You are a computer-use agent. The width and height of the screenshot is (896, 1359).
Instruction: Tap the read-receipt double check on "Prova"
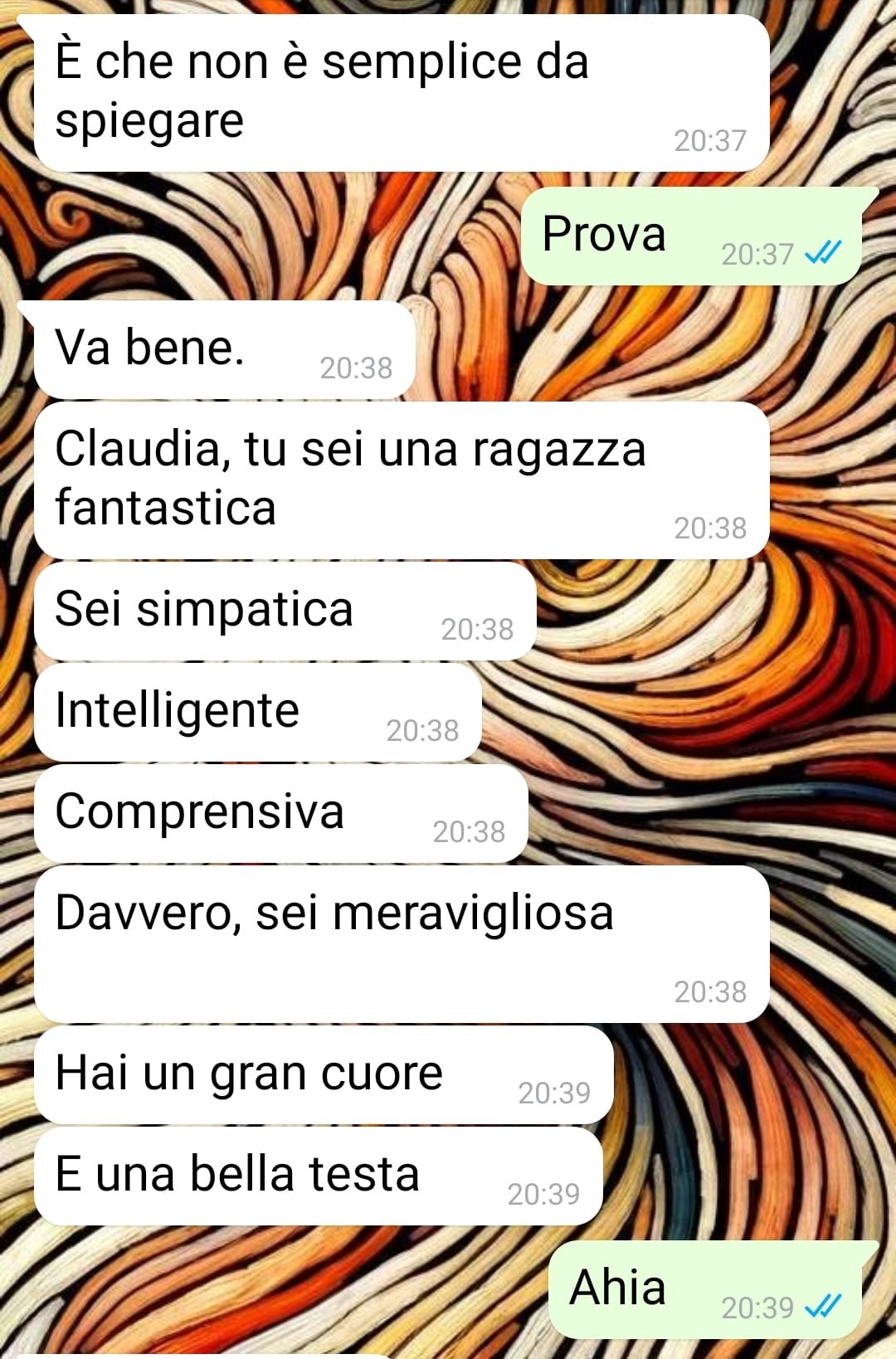pos(824,252)
